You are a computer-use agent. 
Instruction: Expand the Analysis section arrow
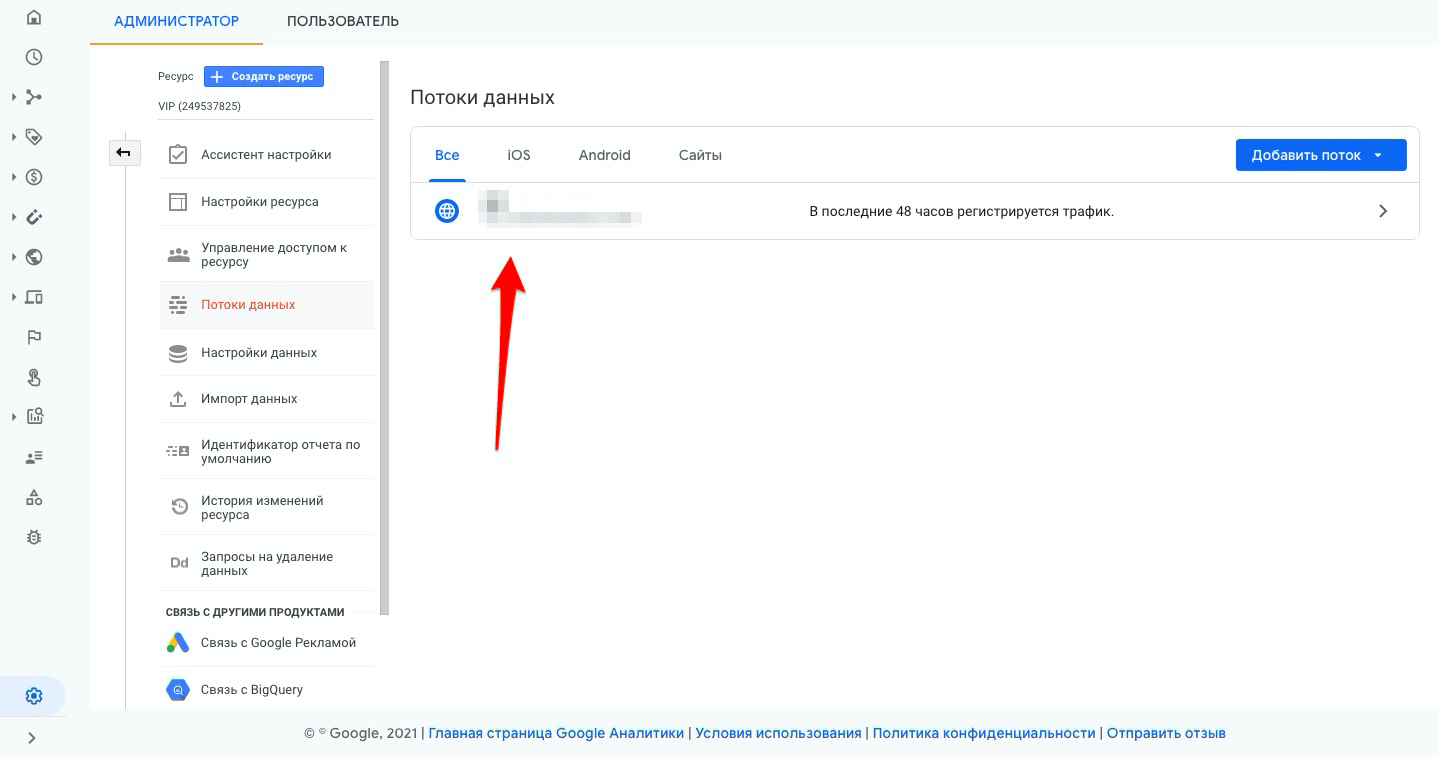coord(14,417)
